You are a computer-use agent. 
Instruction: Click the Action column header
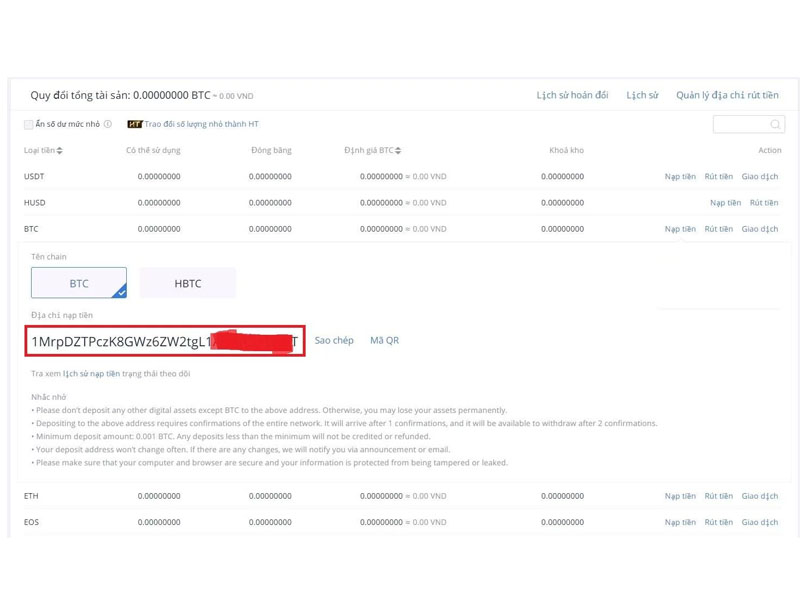coord(769,151)
